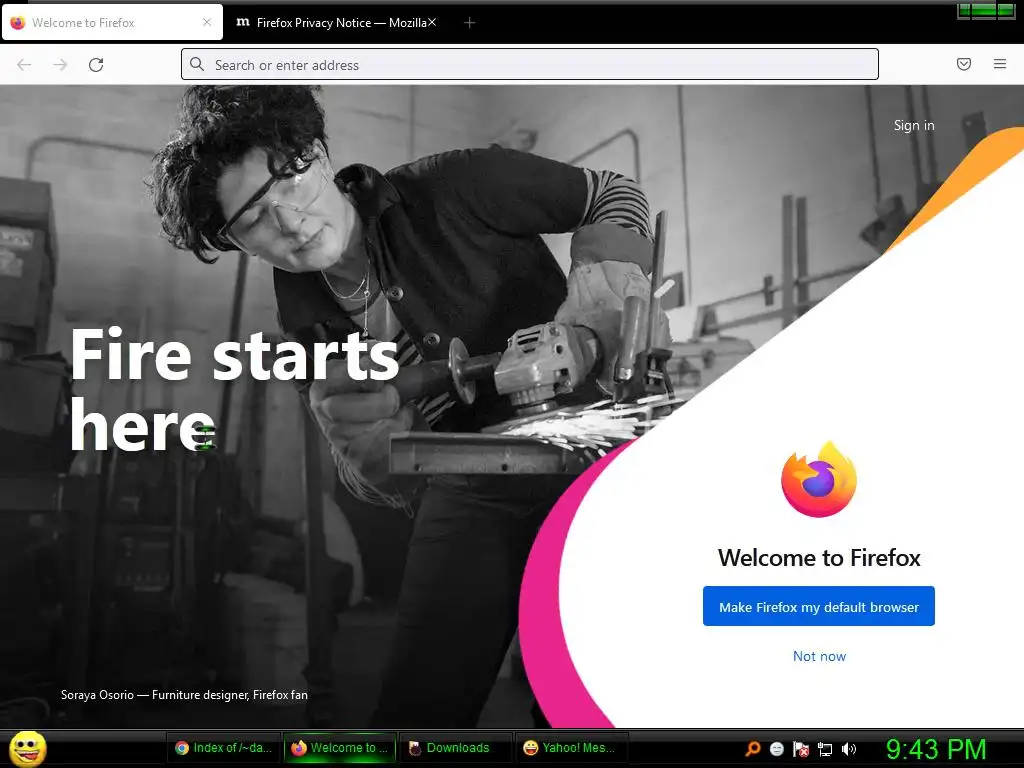Close the Welcome to Firefox tab
This screenshot has height=768, width=1024.
point(207,22)
